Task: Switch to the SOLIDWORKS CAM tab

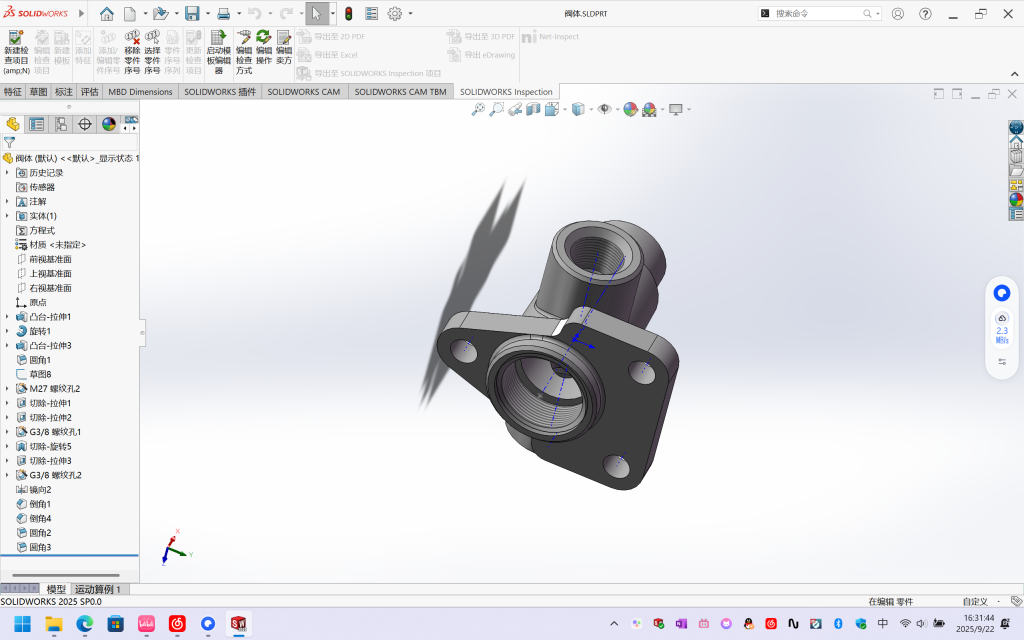Action: click(x=303, y=92)
